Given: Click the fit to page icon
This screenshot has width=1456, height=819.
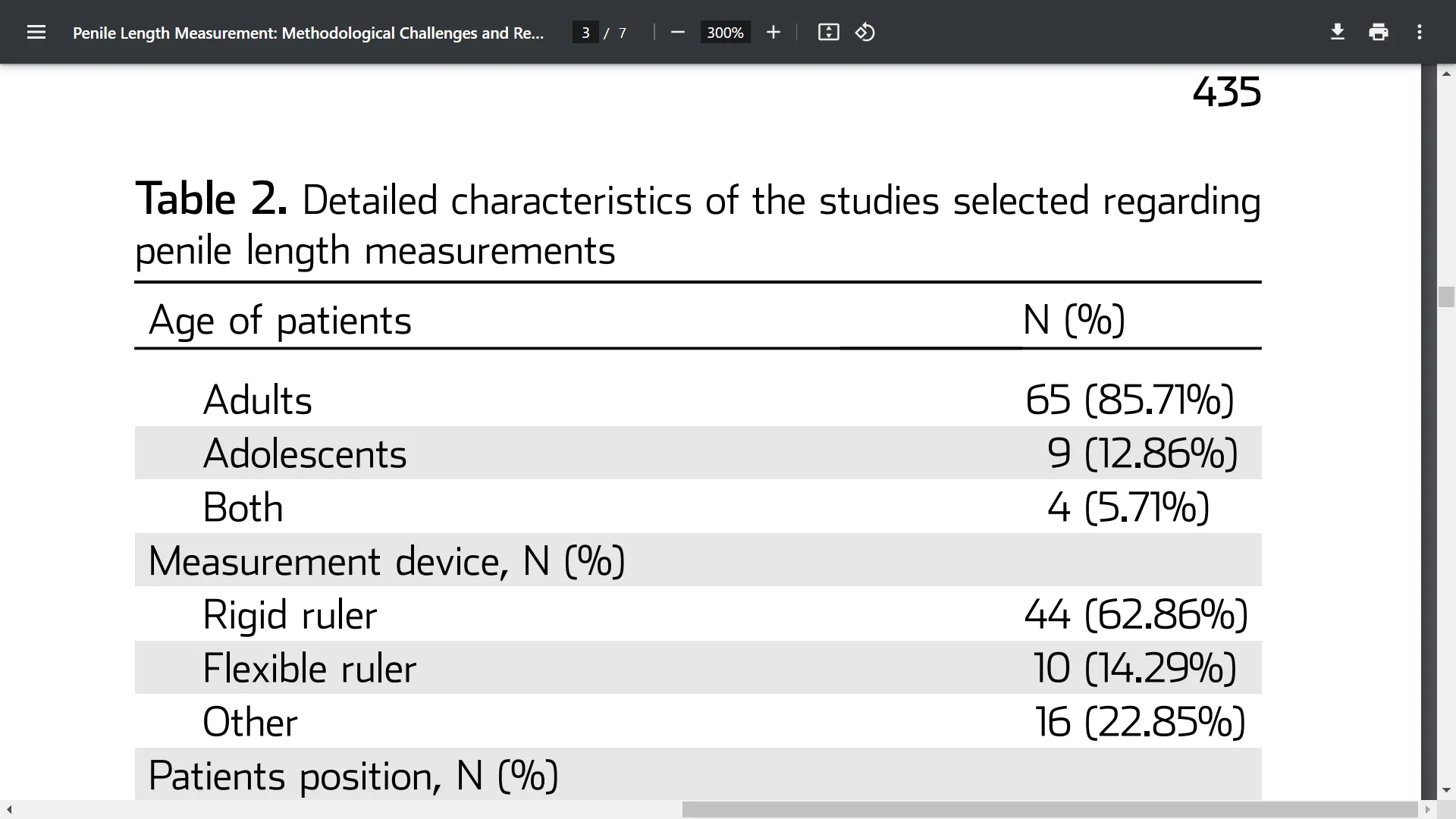Looking at the screenshot, I should click(x=828, y=32).
